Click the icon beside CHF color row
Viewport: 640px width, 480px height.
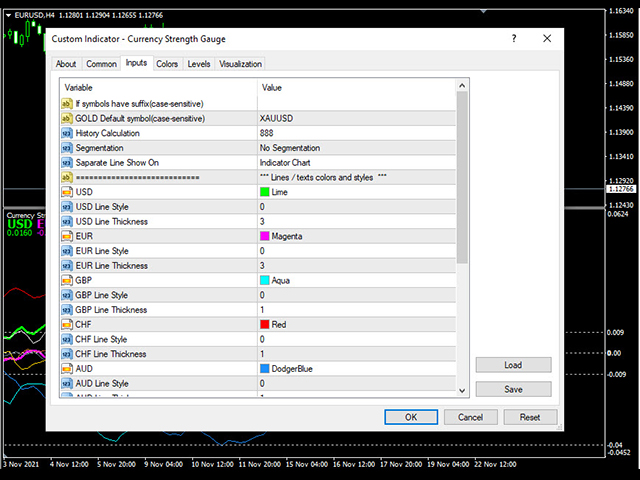pos(67,325)
